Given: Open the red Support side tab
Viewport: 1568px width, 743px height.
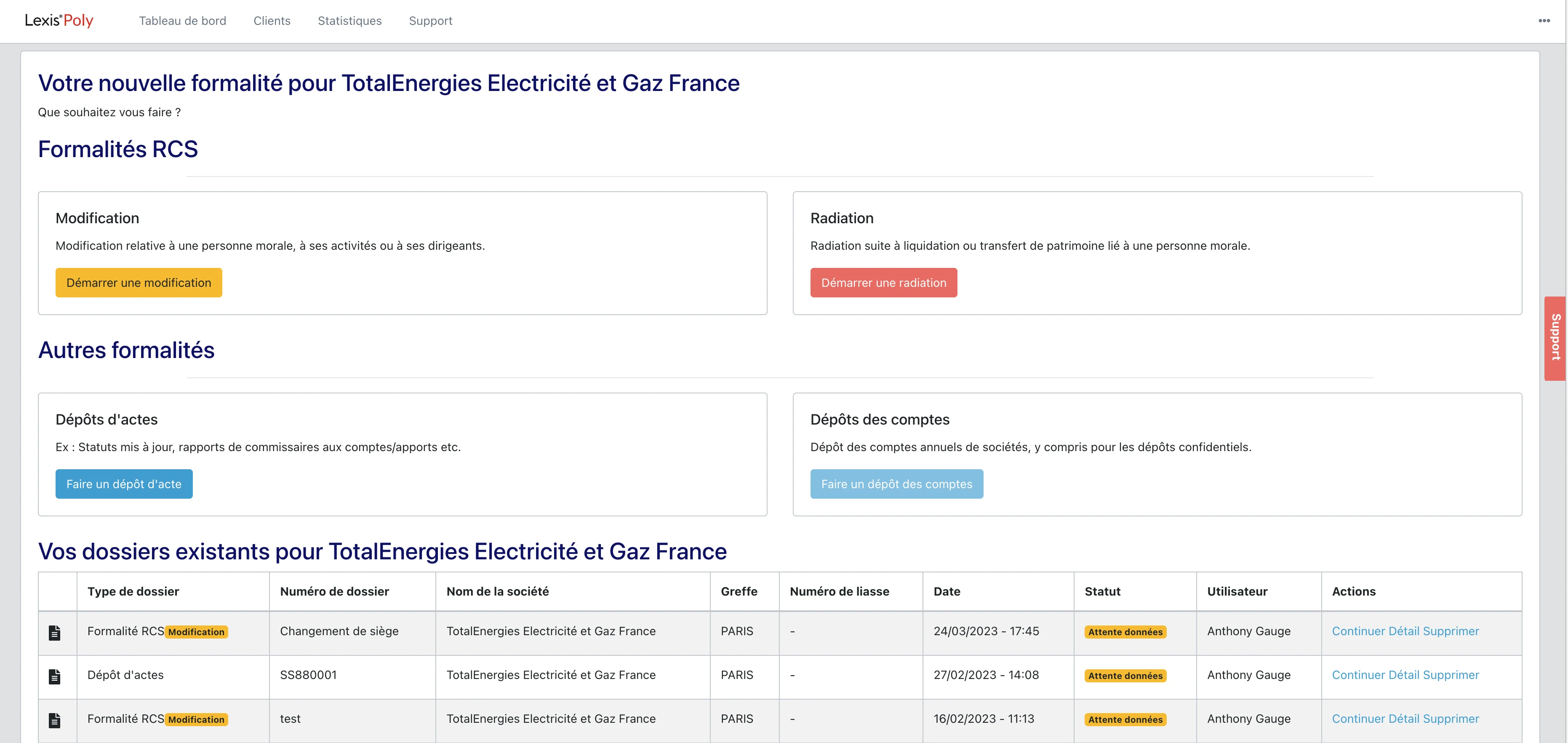Looking at the screenshot, I should (1555, 338).
